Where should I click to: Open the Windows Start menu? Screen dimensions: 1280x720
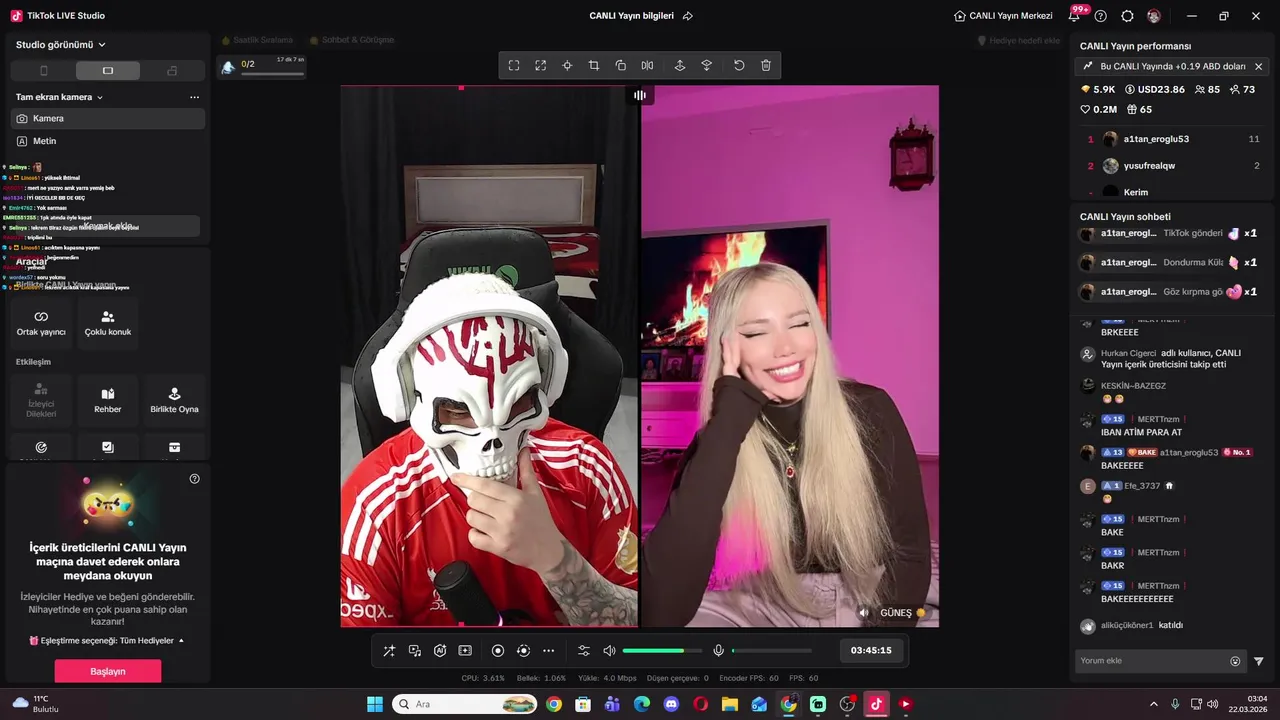(x=375, y=704)
